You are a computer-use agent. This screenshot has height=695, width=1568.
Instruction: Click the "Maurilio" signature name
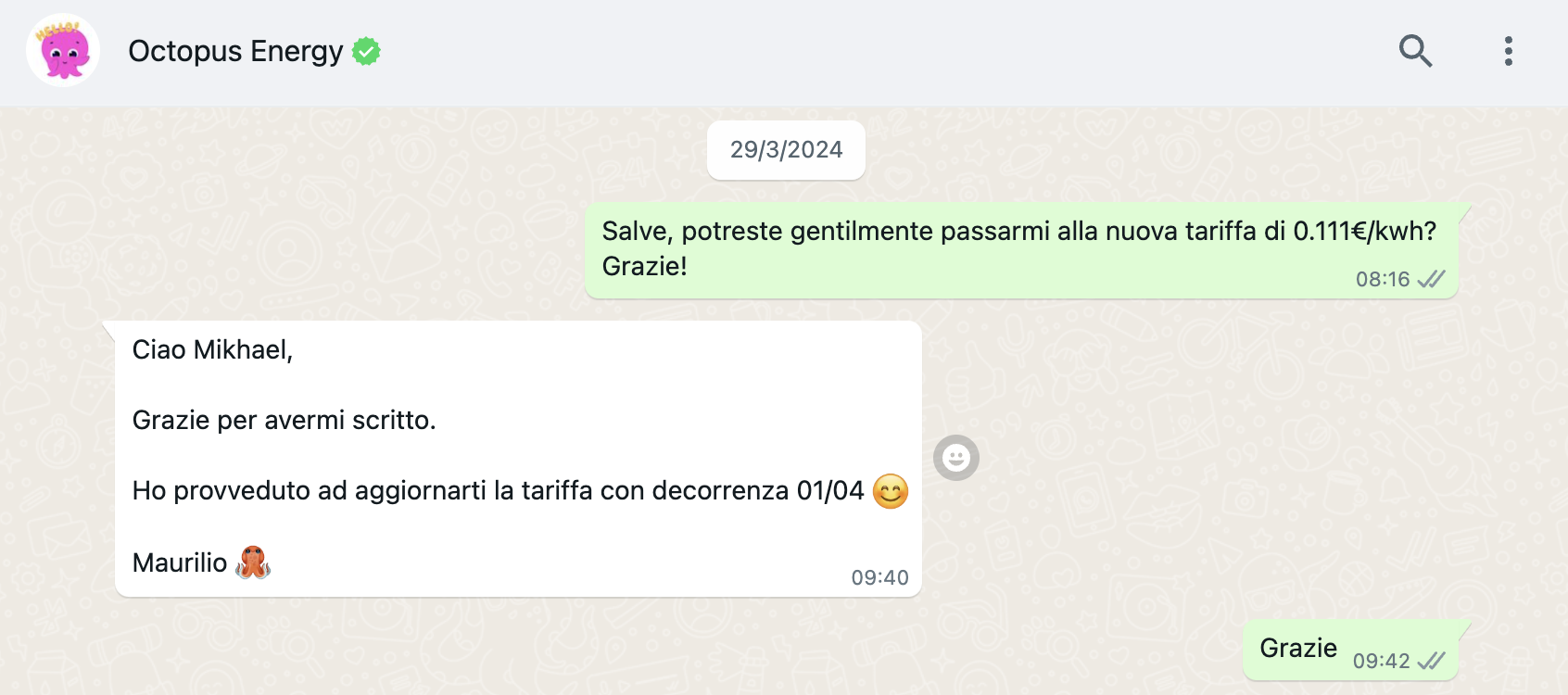coord(180,562)
